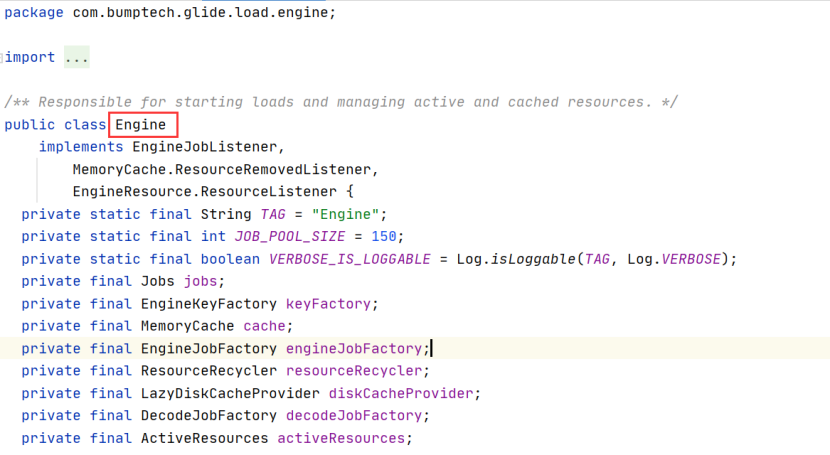
Task: Click the jobs field name
Action: click(x=201, y=281)
